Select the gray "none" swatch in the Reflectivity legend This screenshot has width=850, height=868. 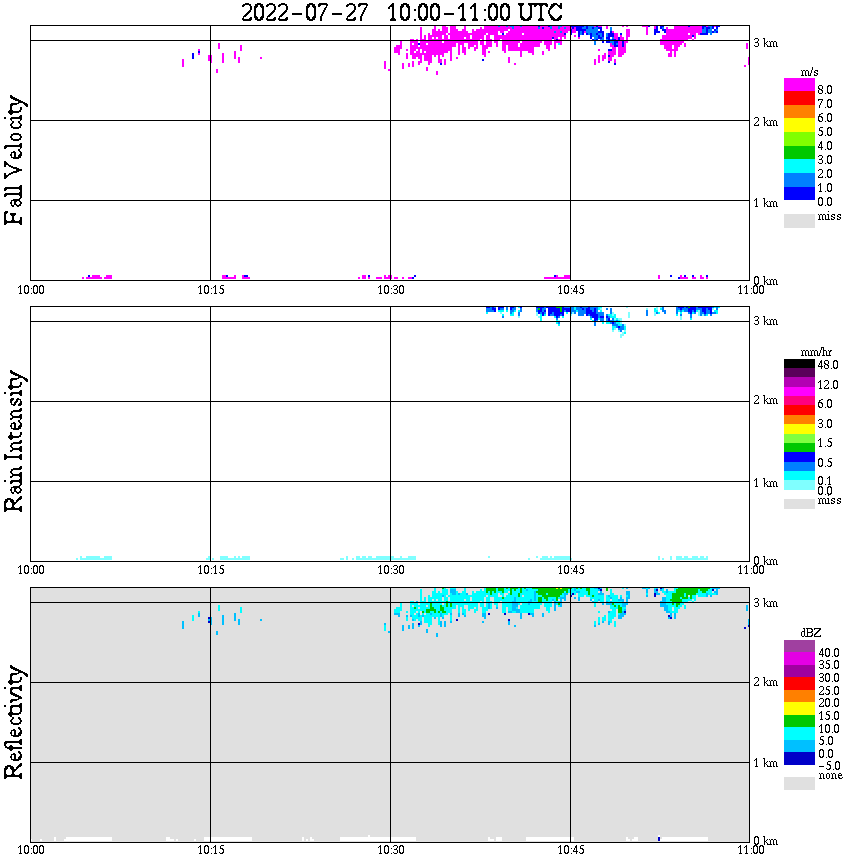[799, 783]
